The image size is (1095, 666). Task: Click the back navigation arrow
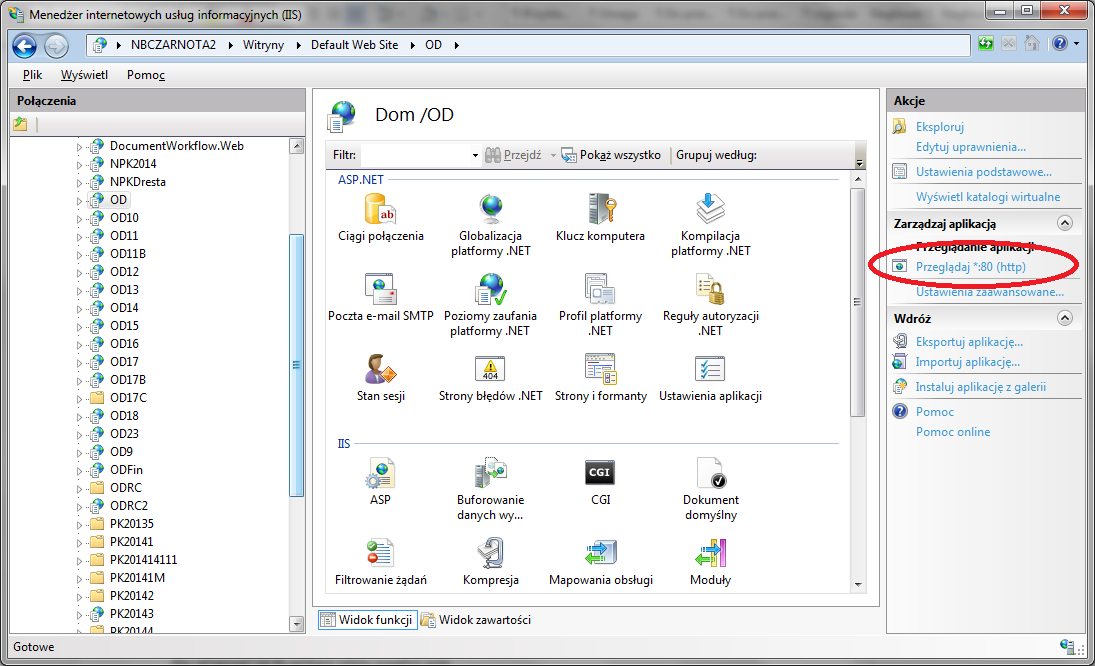click(x=24, y=46)
